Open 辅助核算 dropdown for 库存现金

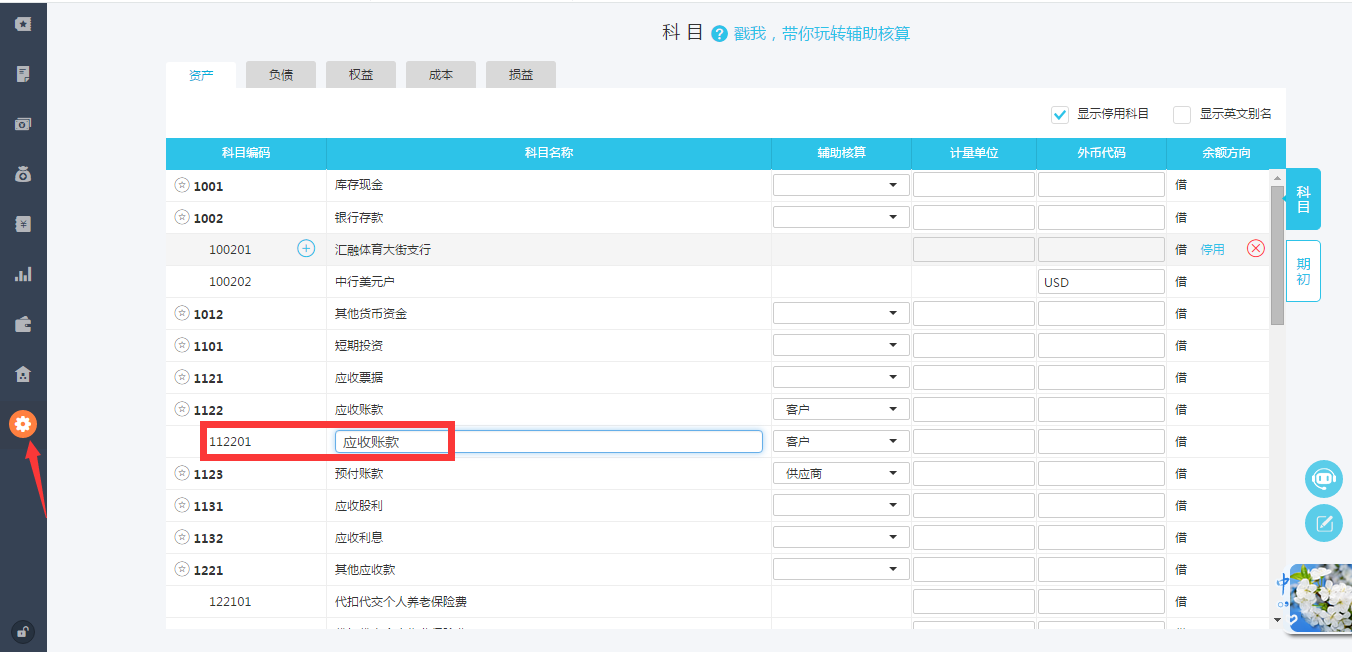coord(841,185)
